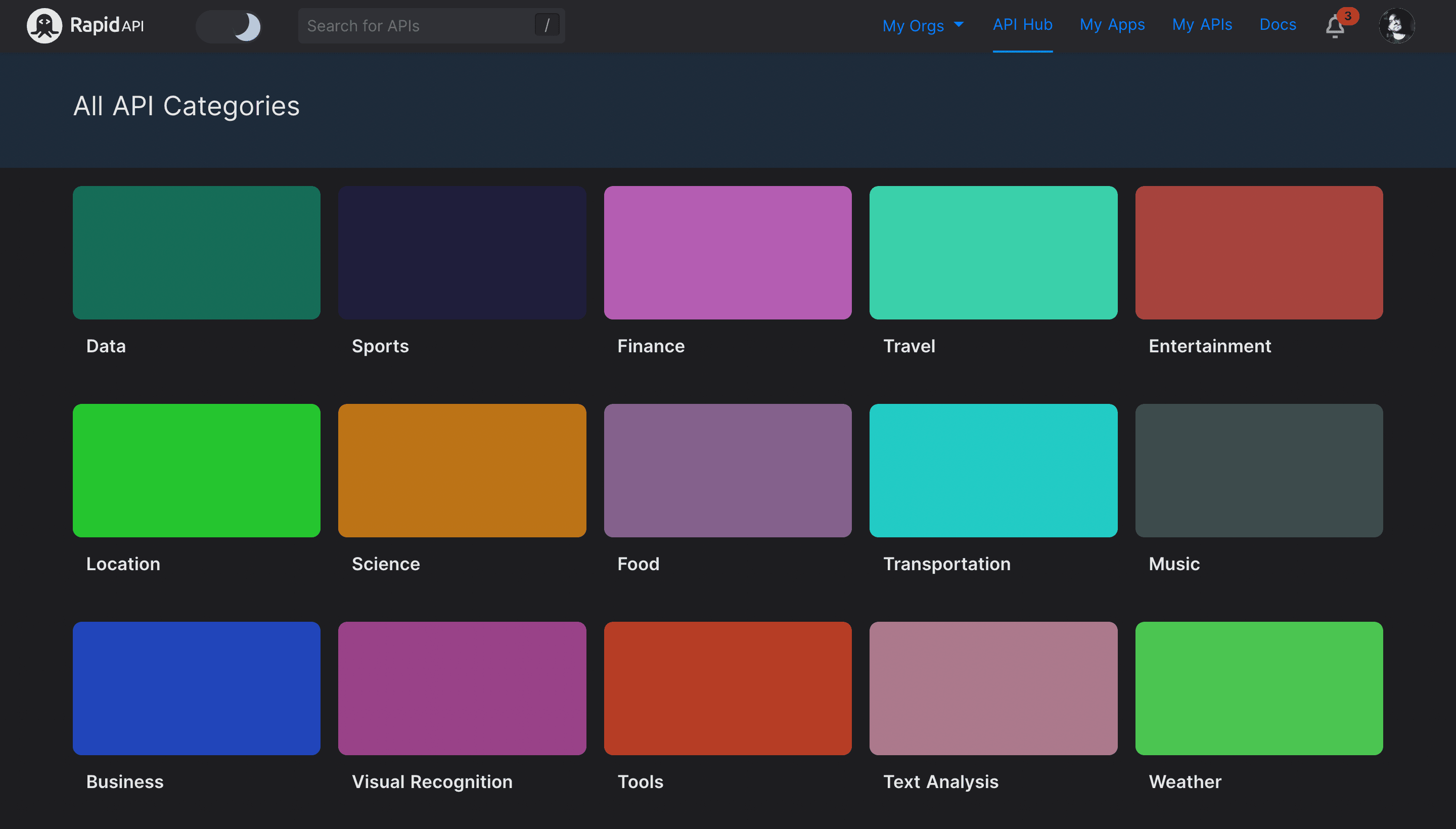Screen dimensions: 1456x829
Task: Choose the Visual Recognition category tile
Action: coord(462,688)
